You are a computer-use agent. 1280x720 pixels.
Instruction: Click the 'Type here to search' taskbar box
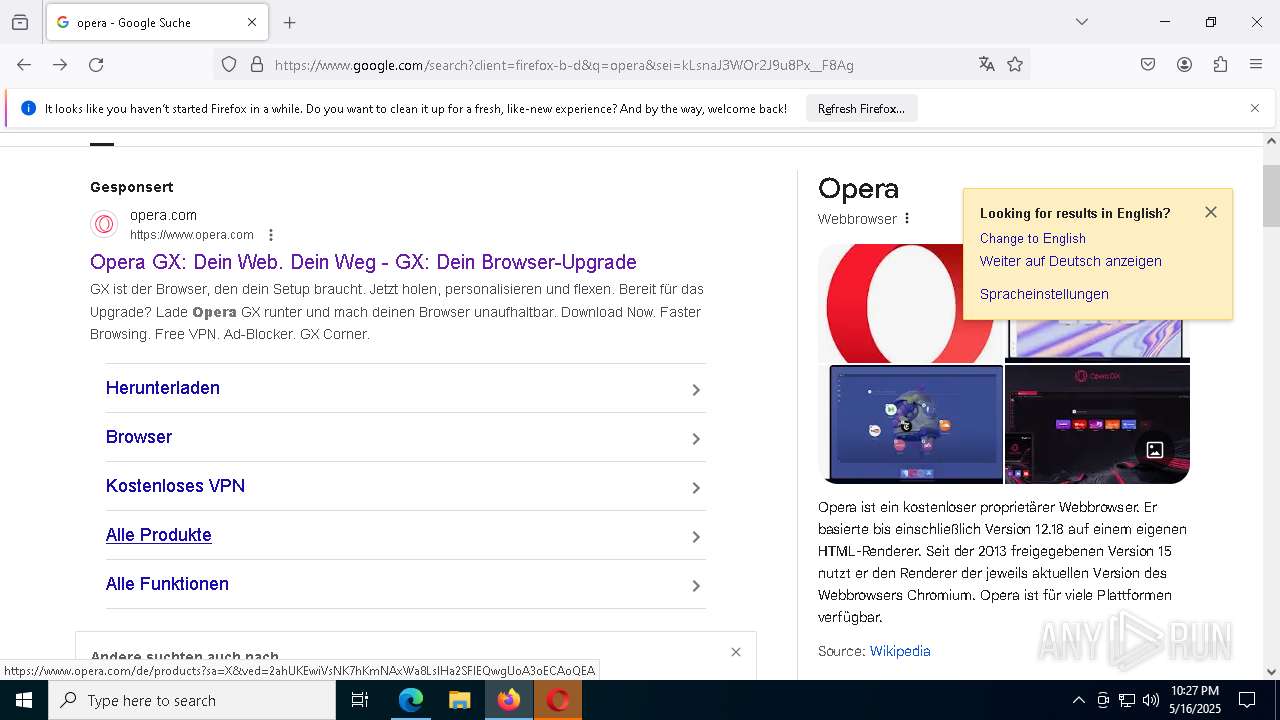(192, 700)
